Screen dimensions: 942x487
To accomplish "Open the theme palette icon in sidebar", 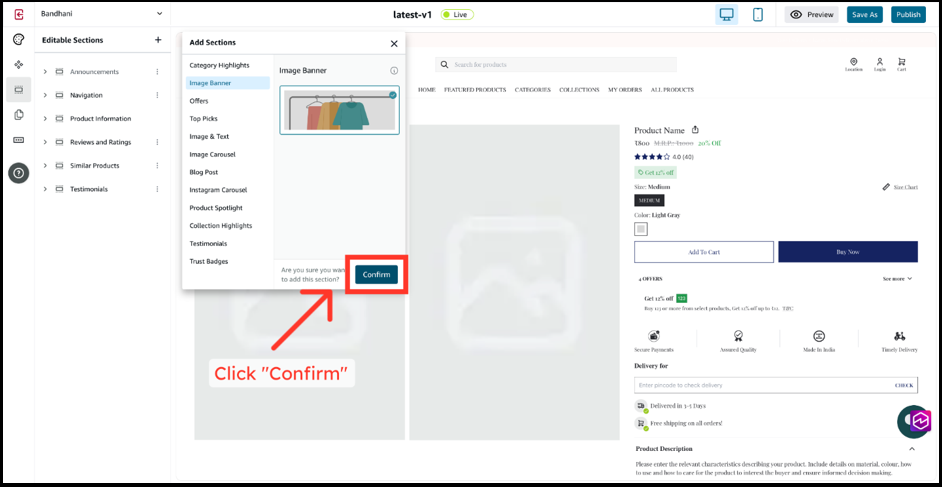I will pos(18,40).
